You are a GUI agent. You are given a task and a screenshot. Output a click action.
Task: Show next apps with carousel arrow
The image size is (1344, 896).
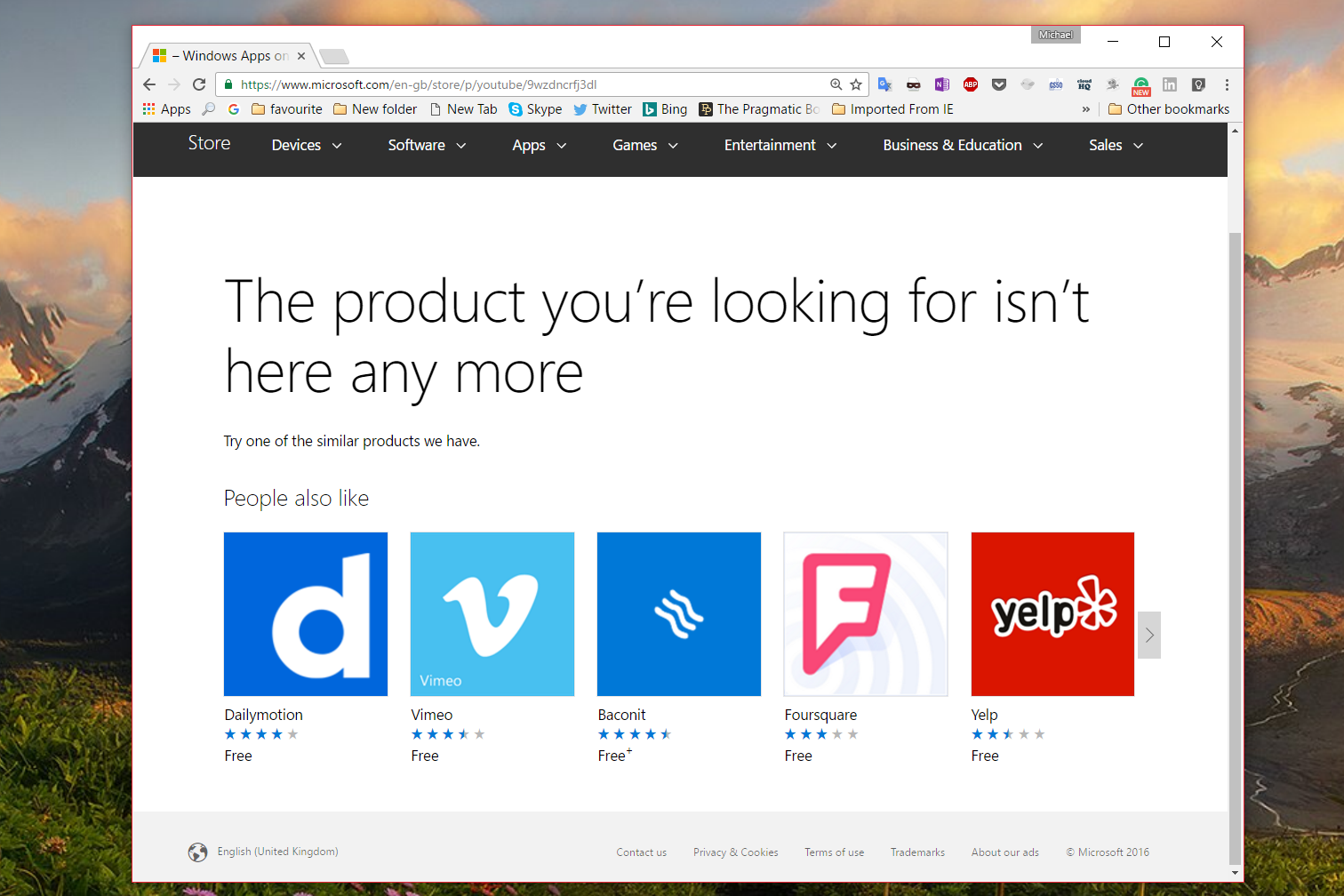(x=1149, y=635)
